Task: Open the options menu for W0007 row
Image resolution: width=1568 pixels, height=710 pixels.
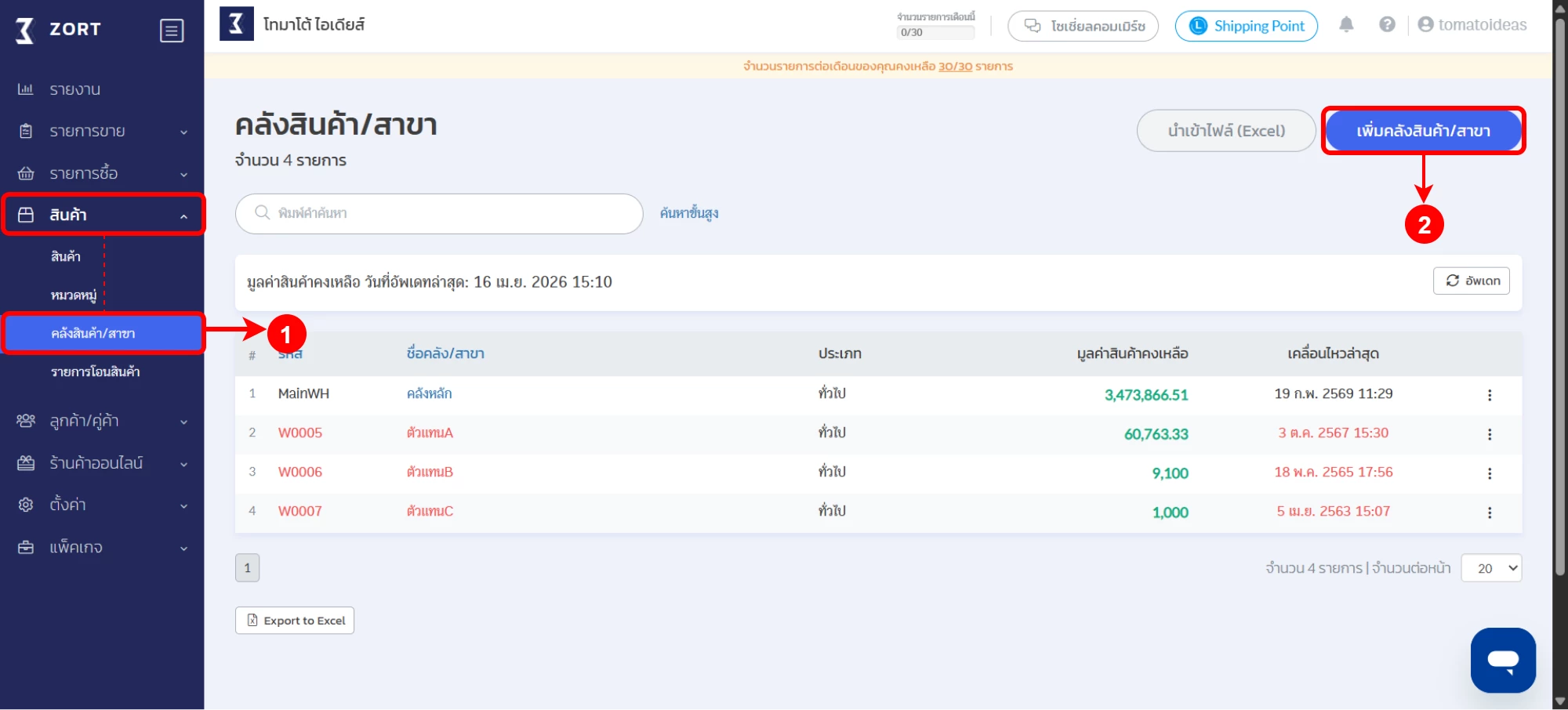Action: click(x=1490, y=513)
